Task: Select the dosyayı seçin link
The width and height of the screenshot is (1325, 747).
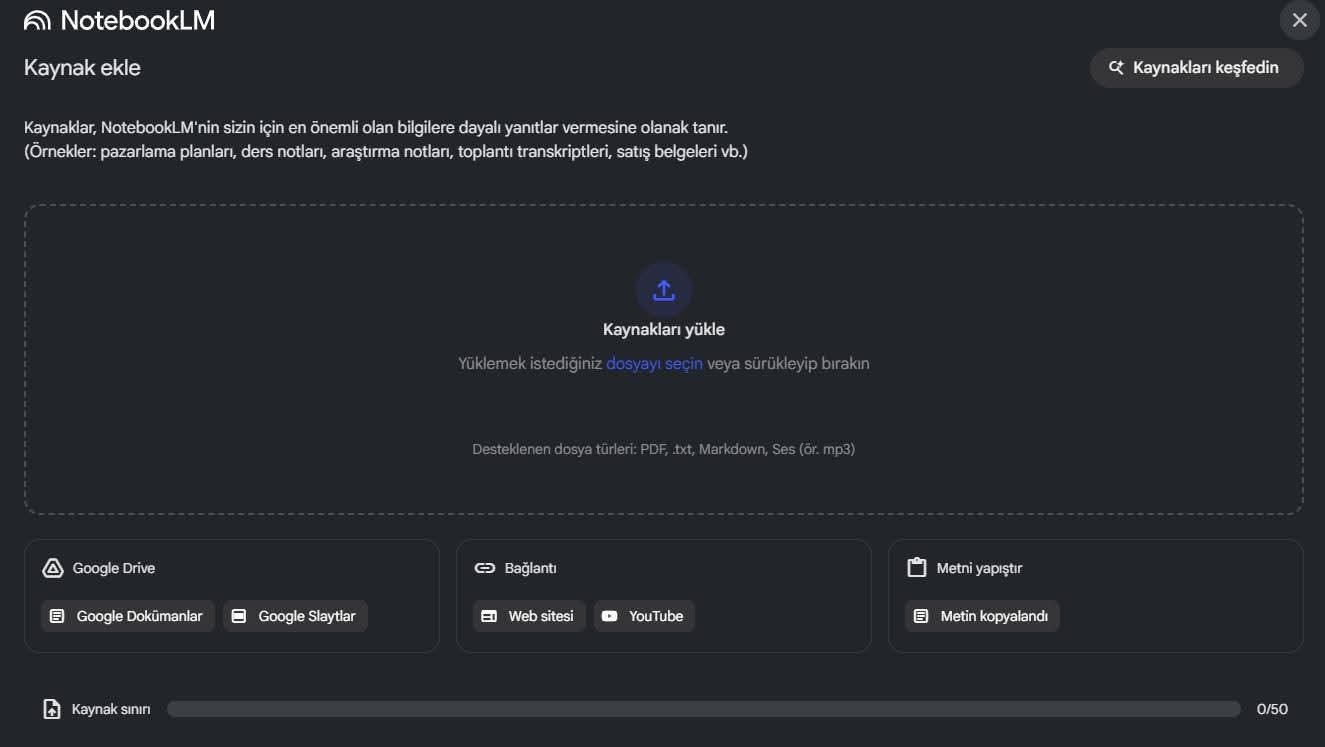Action: (x=654, y=364)
